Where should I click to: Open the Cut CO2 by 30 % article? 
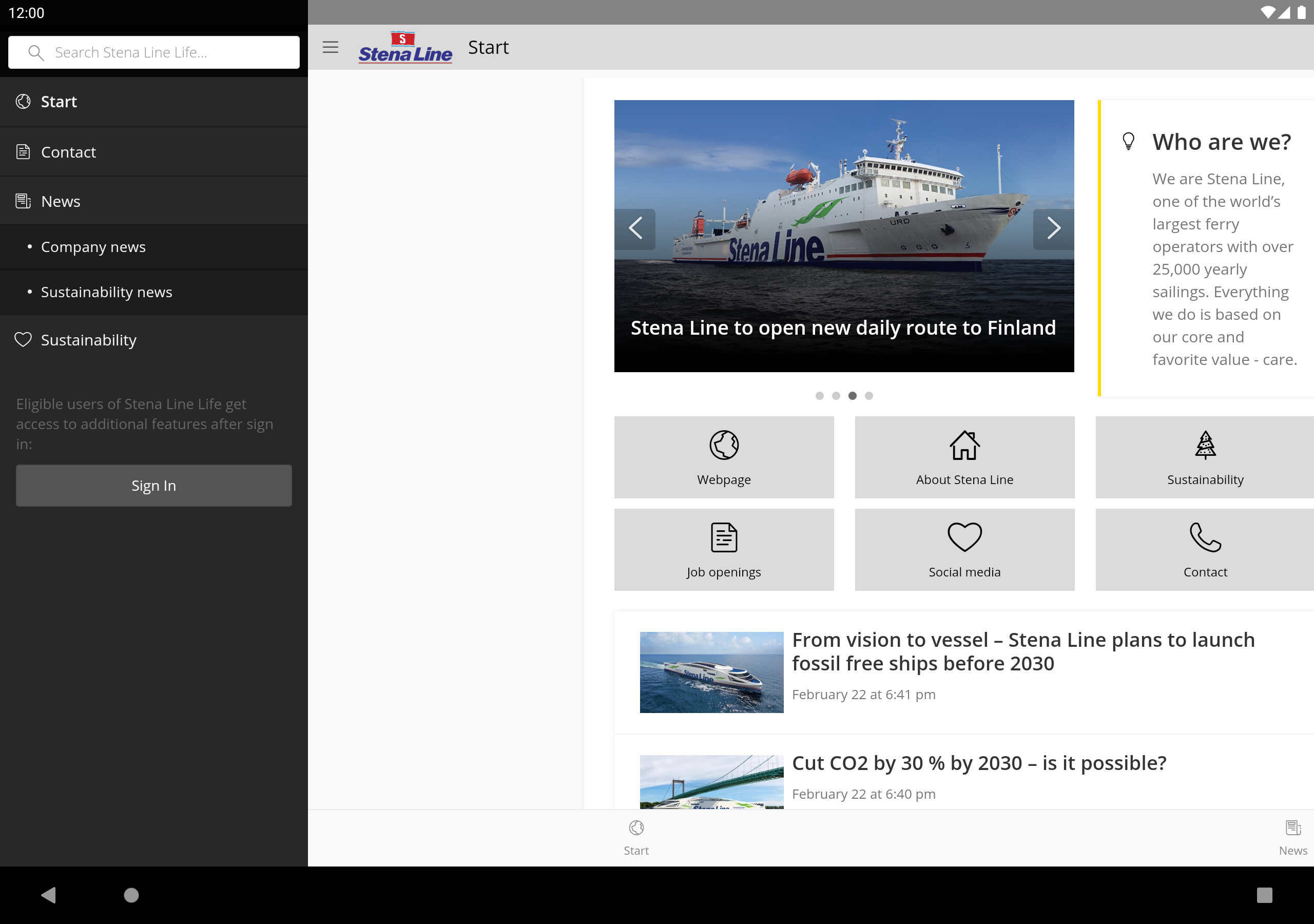(979, 763)
